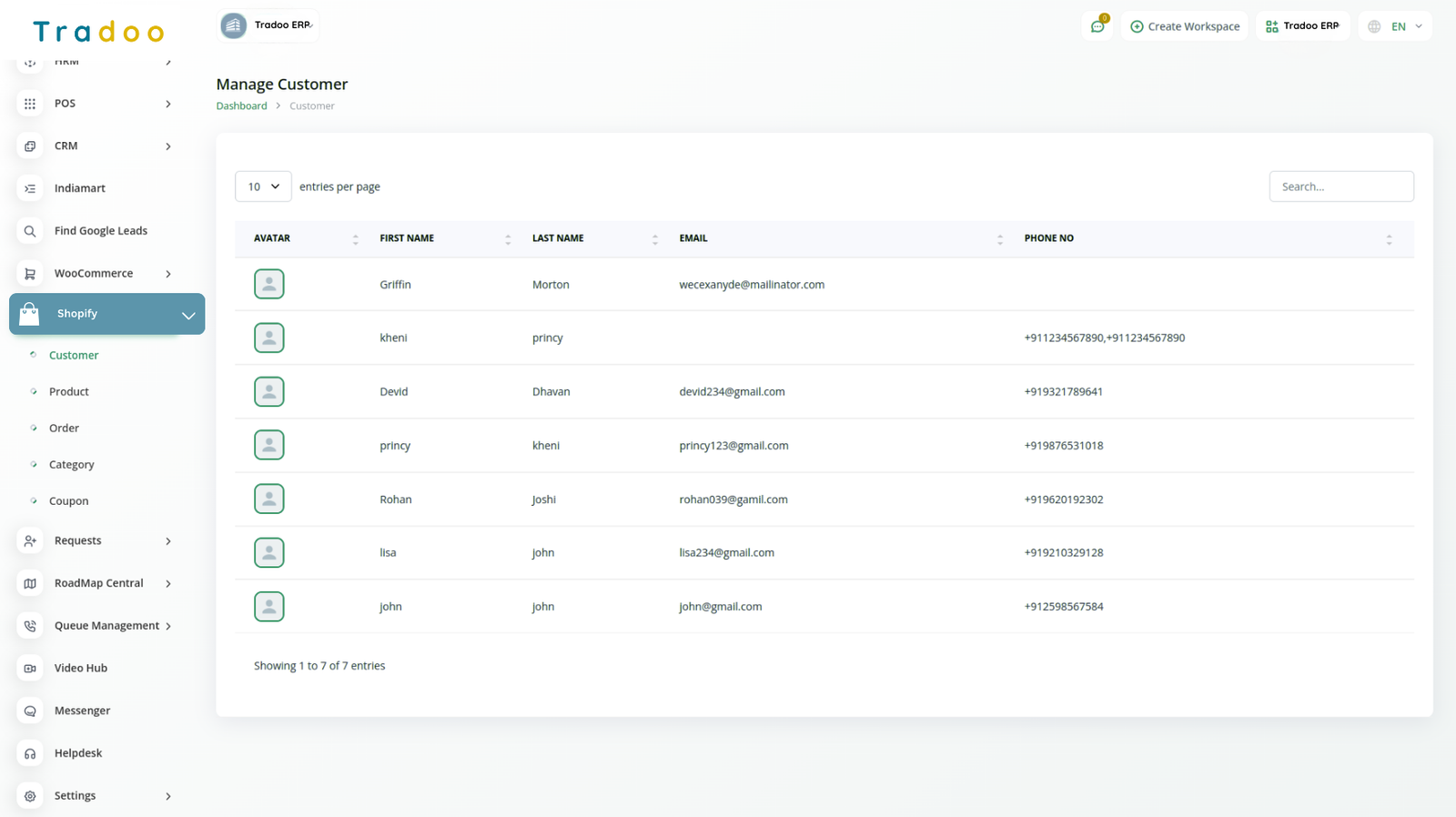Click the Create Workspace button
The image size is (1456, 817).
point(1185,26)
